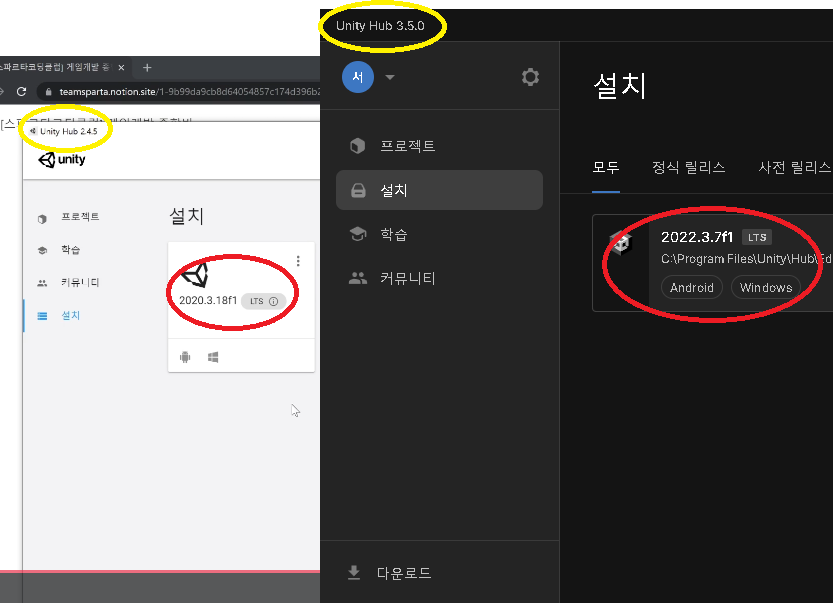Expand account dropdown arrow beside the avatar

390,77
